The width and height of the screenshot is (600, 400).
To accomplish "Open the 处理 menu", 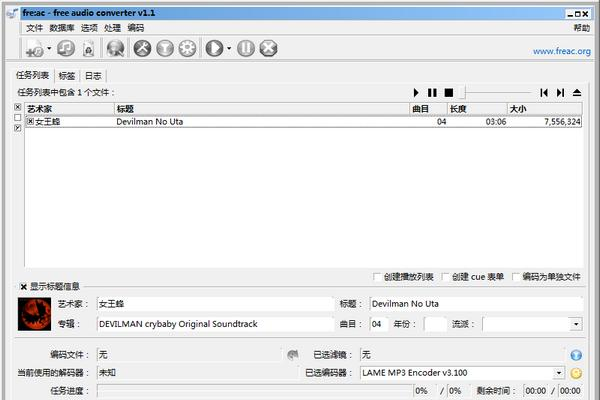I will point(112,28).
